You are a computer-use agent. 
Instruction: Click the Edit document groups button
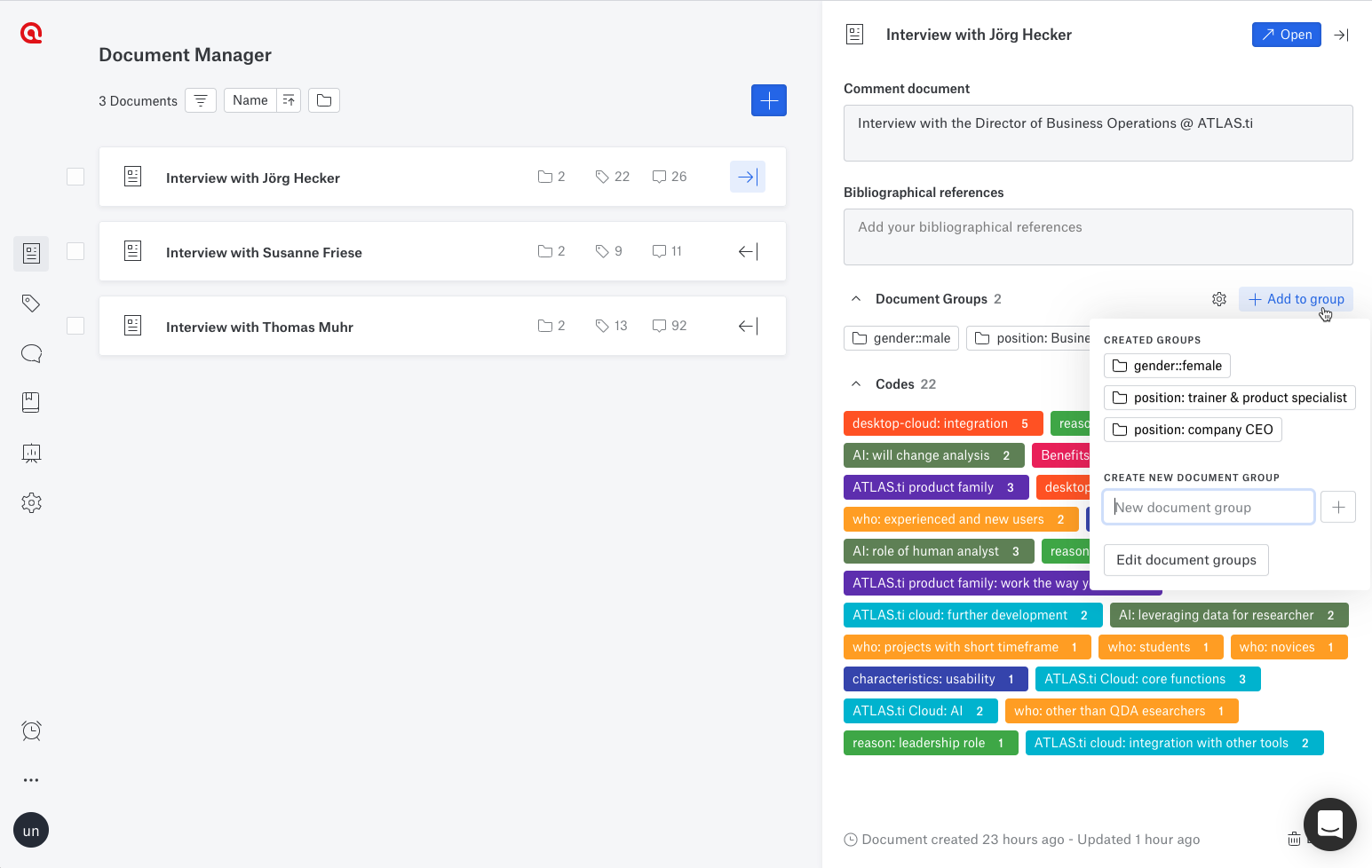tap(1186, 559)
